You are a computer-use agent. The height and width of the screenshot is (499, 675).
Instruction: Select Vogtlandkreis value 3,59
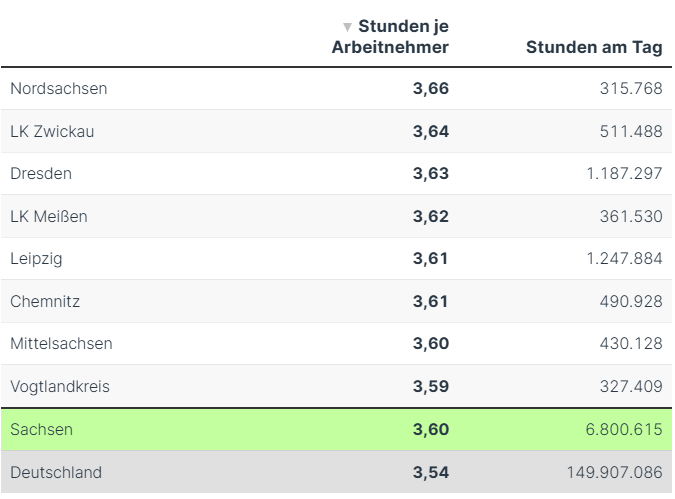(430, 386)
